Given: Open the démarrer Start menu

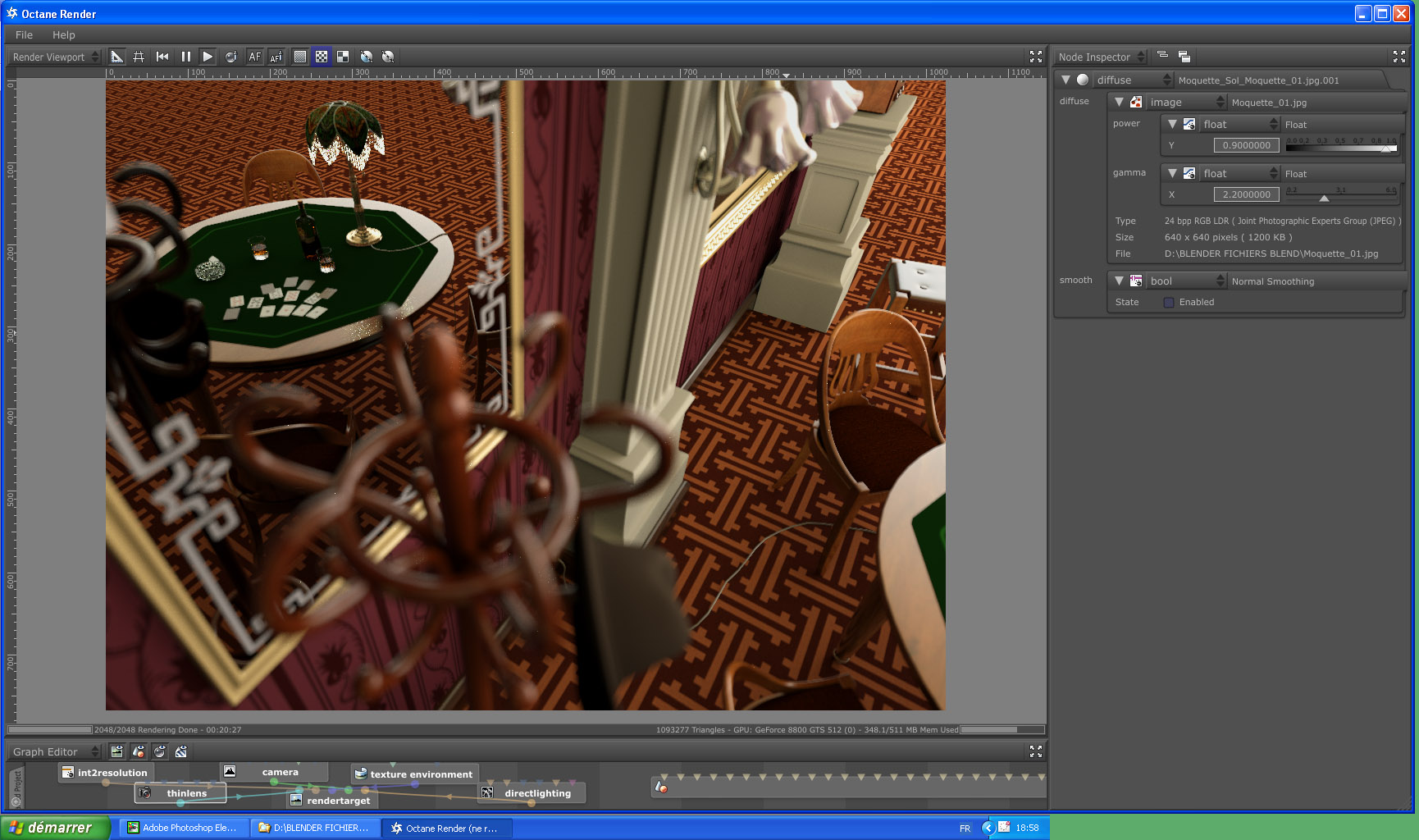Looking at the screenshot, I should tap(55, 828).
